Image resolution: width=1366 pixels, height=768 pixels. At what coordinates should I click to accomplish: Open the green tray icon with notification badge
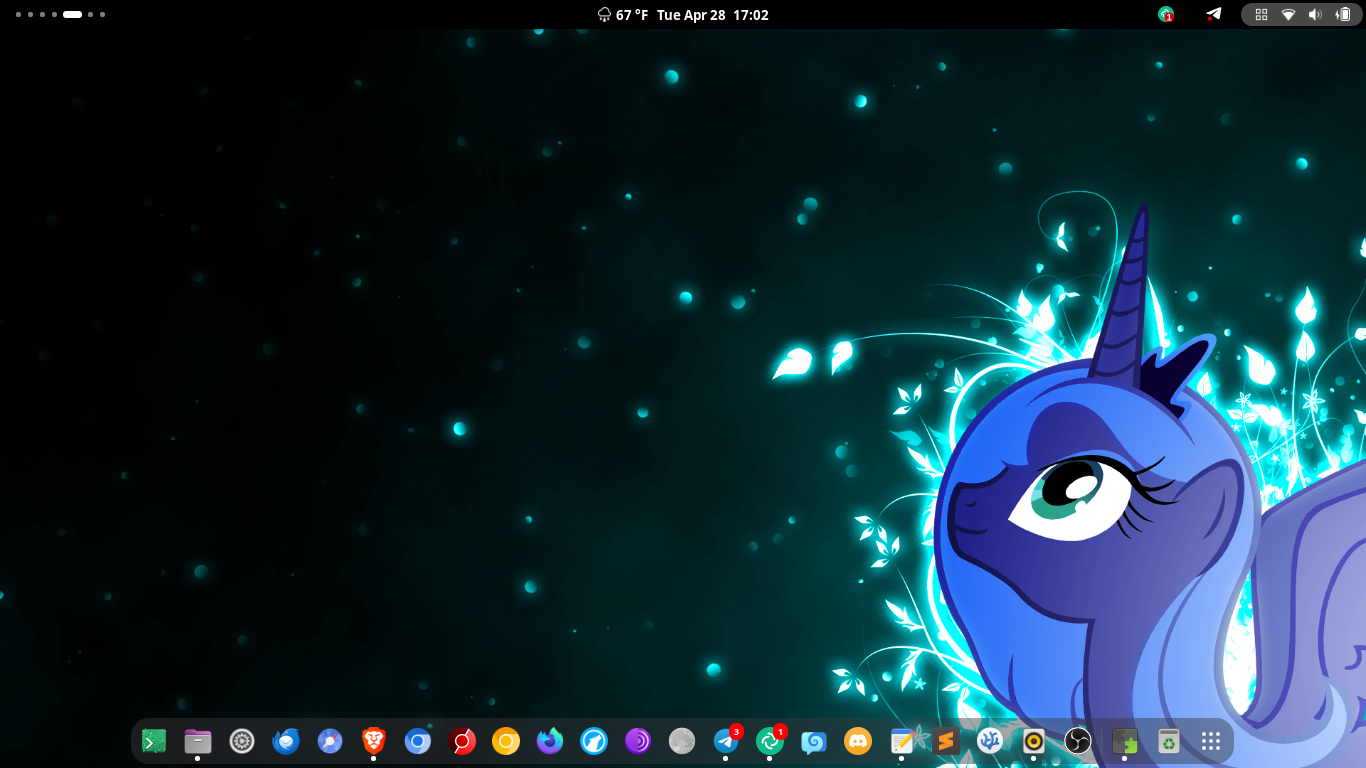tap(1165, 15)
